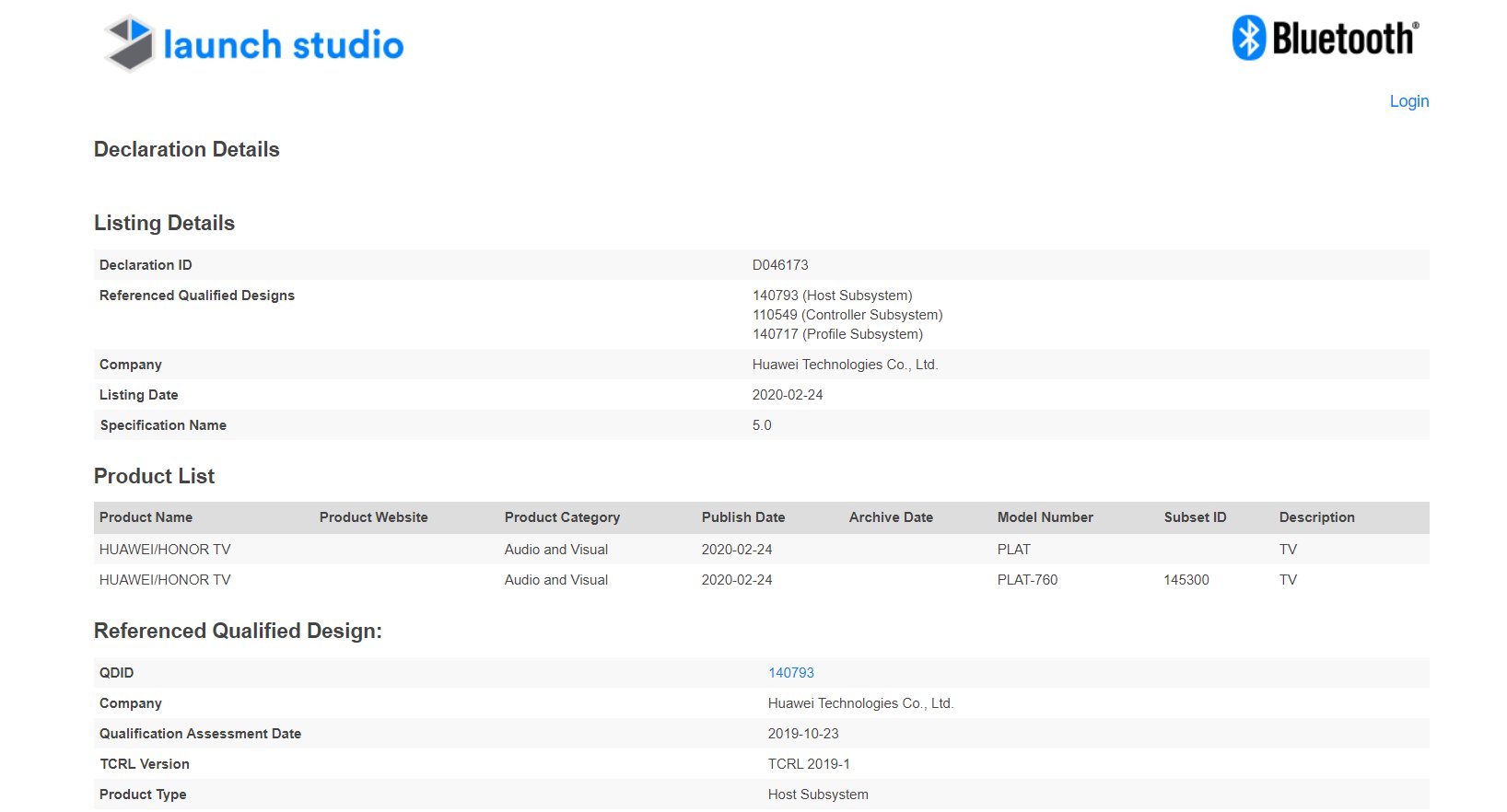
Task: Click the 140793 (Host Subsystem) reference
Action: [833, 296]
